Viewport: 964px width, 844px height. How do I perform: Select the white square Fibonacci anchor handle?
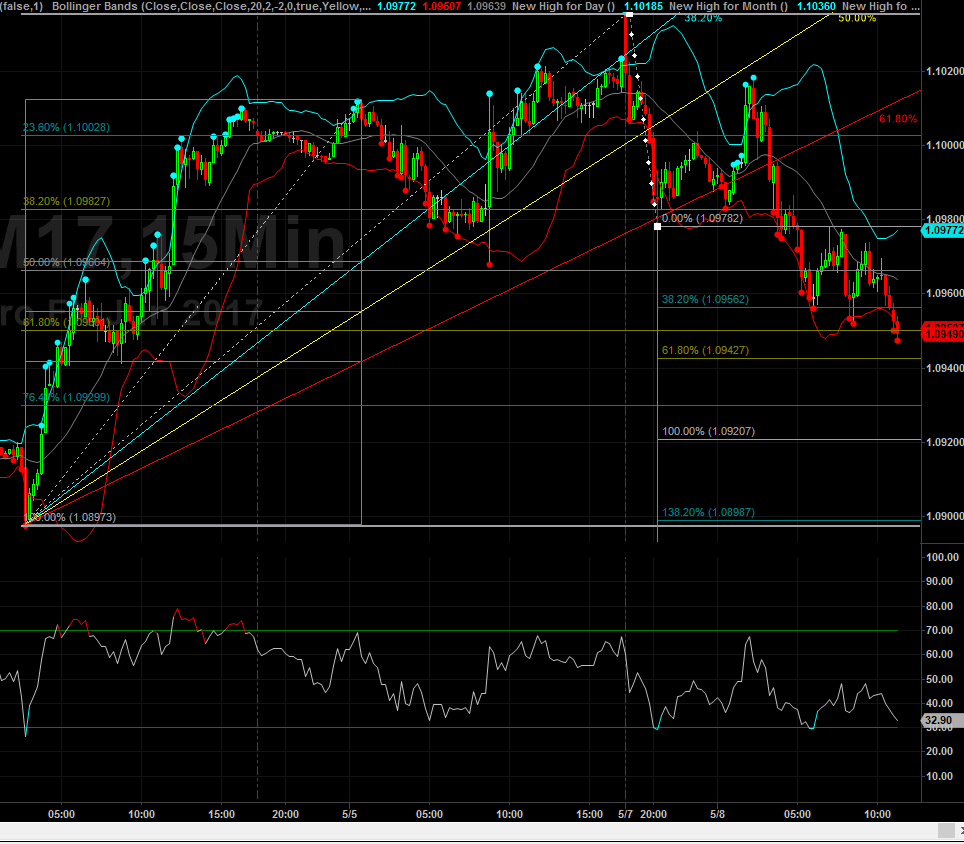pyautogui.click(x=657, y=227)
